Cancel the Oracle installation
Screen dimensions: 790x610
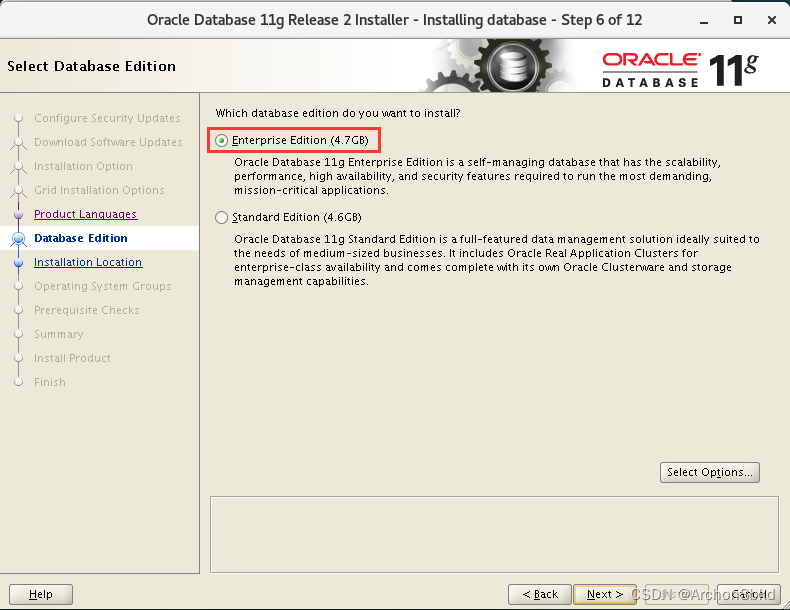pos(749,594)
